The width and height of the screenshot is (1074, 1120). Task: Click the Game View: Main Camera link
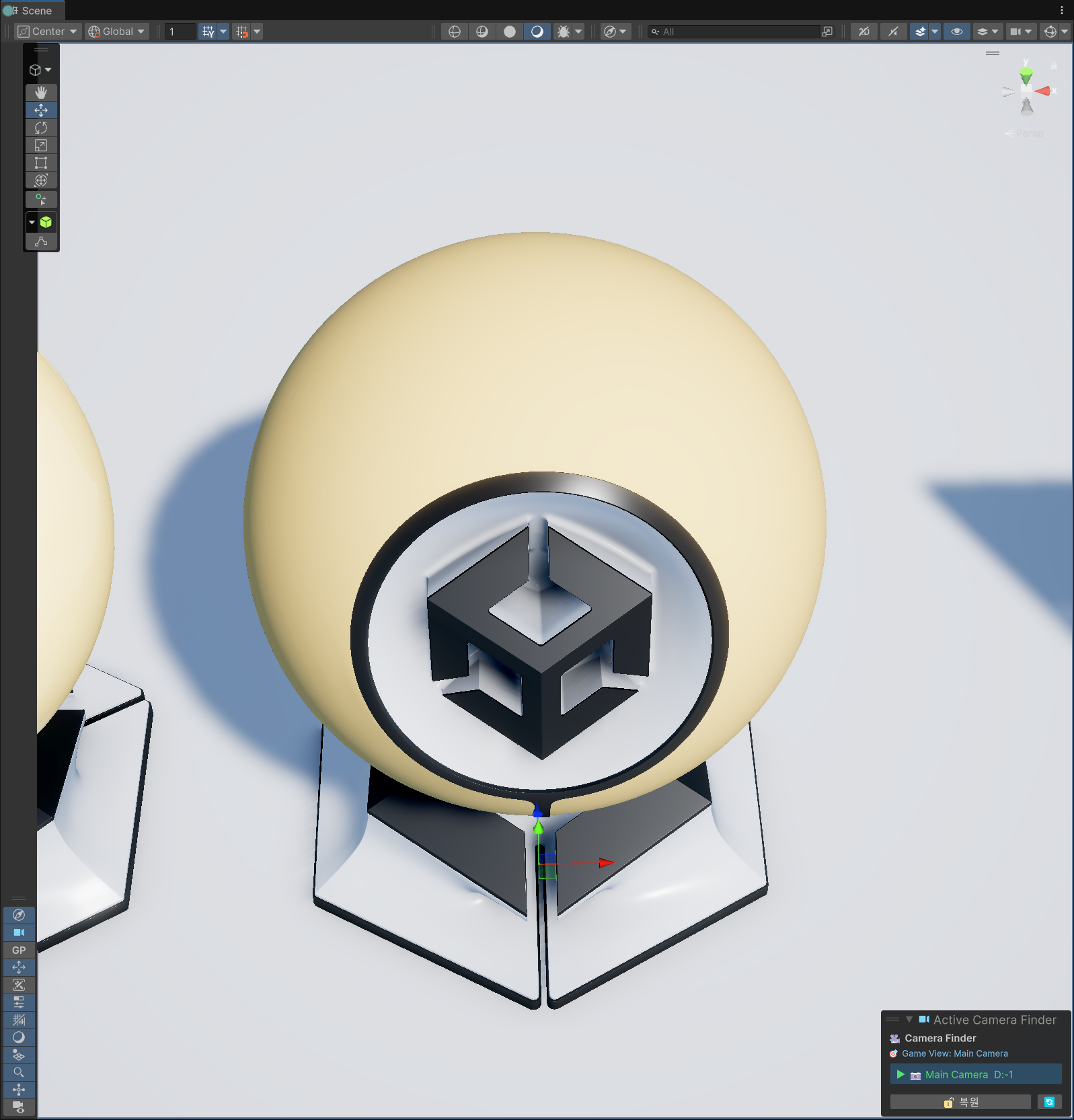pos(954,1053)
